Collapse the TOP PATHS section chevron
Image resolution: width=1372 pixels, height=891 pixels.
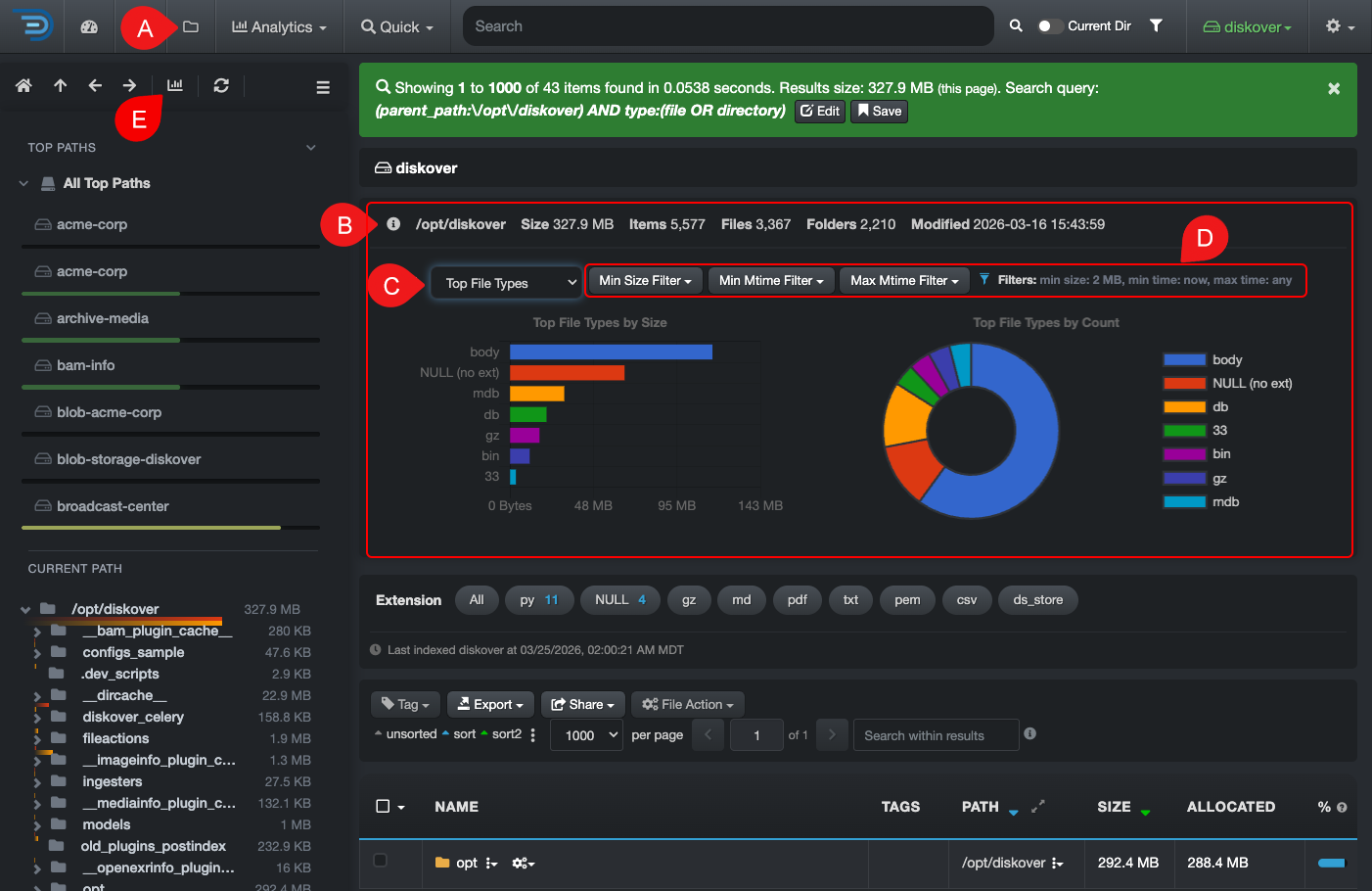[311, 148]
